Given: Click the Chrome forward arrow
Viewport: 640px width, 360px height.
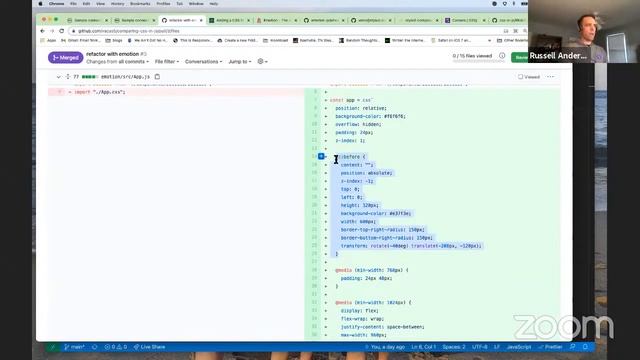Looking at the screenshot, I should tap(52, 31).
